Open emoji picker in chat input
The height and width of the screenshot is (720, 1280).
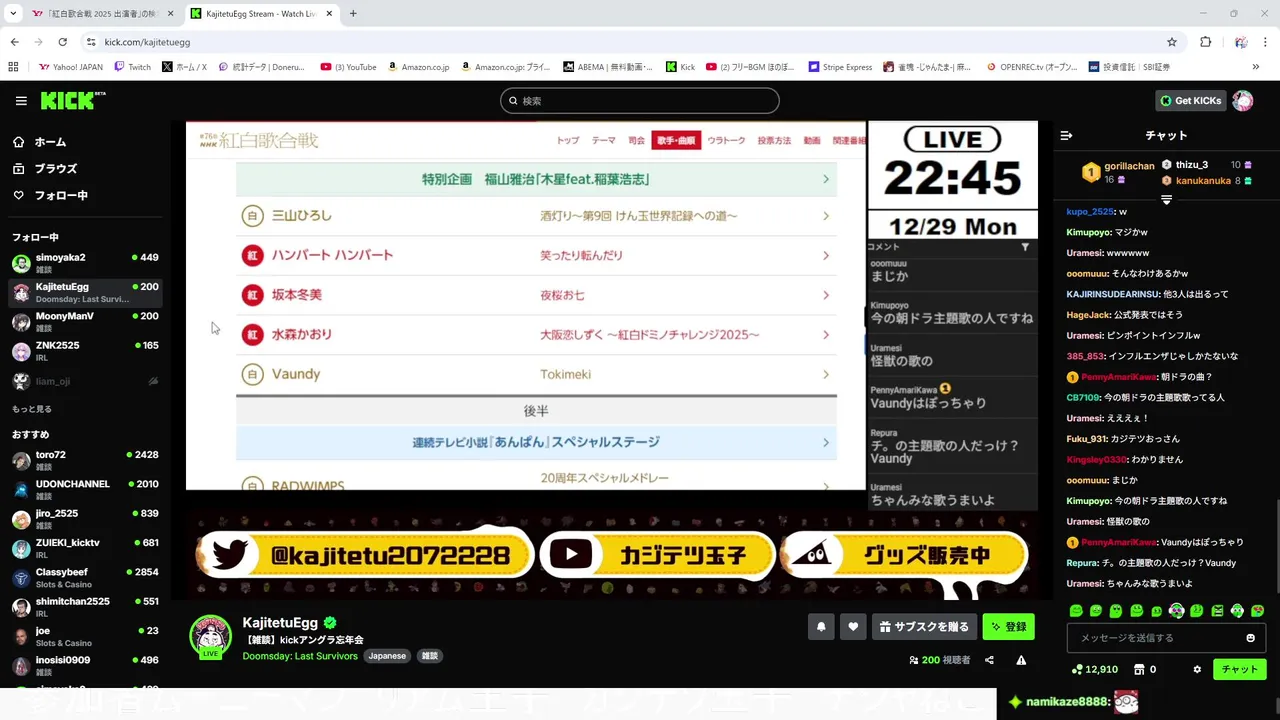click(x=1250, y=638)
